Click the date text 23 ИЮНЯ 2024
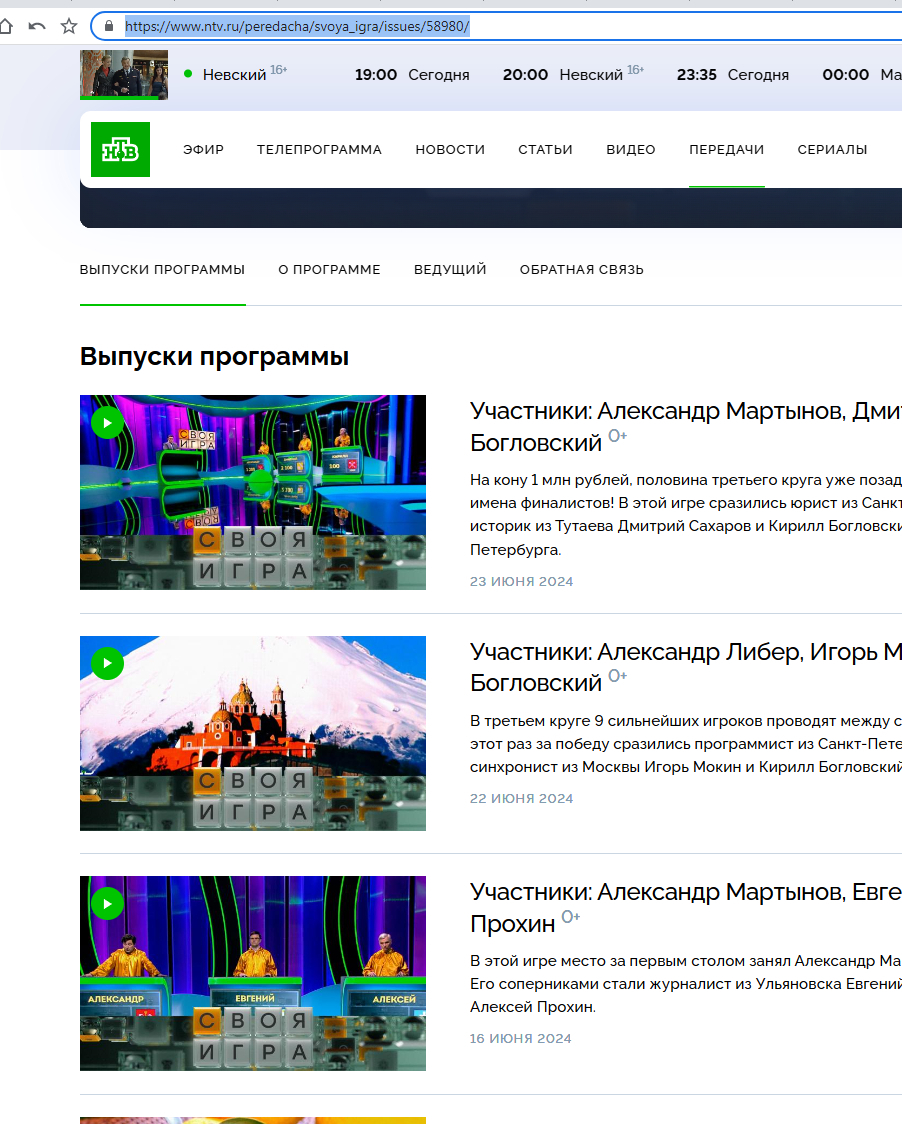The height and width of the screenshot is (1124, 902). pyautogui.click(x=521, y=581)
